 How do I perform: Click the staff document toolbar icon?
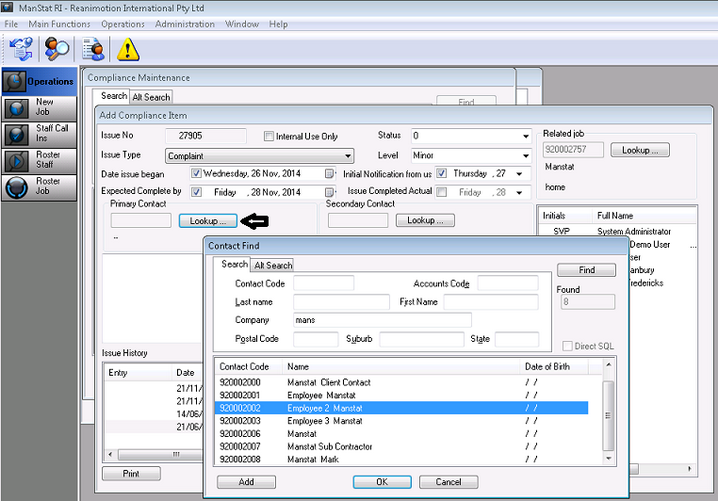pyautogui.click(x=94, y=47)
